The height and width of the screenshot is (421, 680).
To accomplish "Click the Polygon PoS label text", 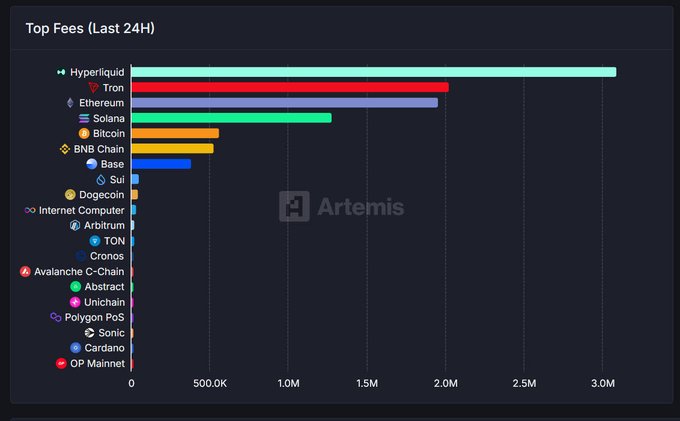I will click(x=95, y=318).
